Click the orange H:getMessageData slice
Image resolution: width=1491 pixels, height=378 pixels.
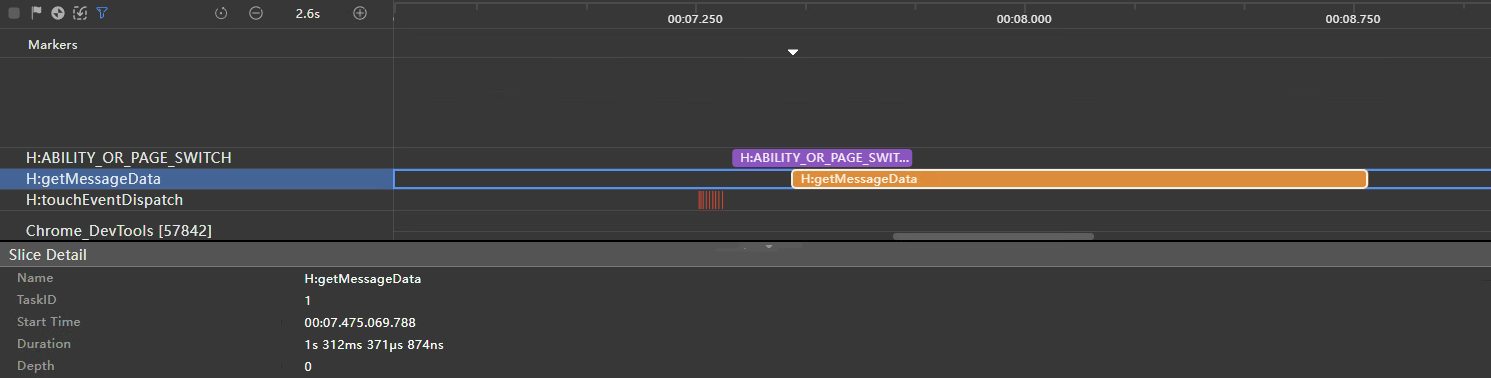click(x=1079, y=179)
